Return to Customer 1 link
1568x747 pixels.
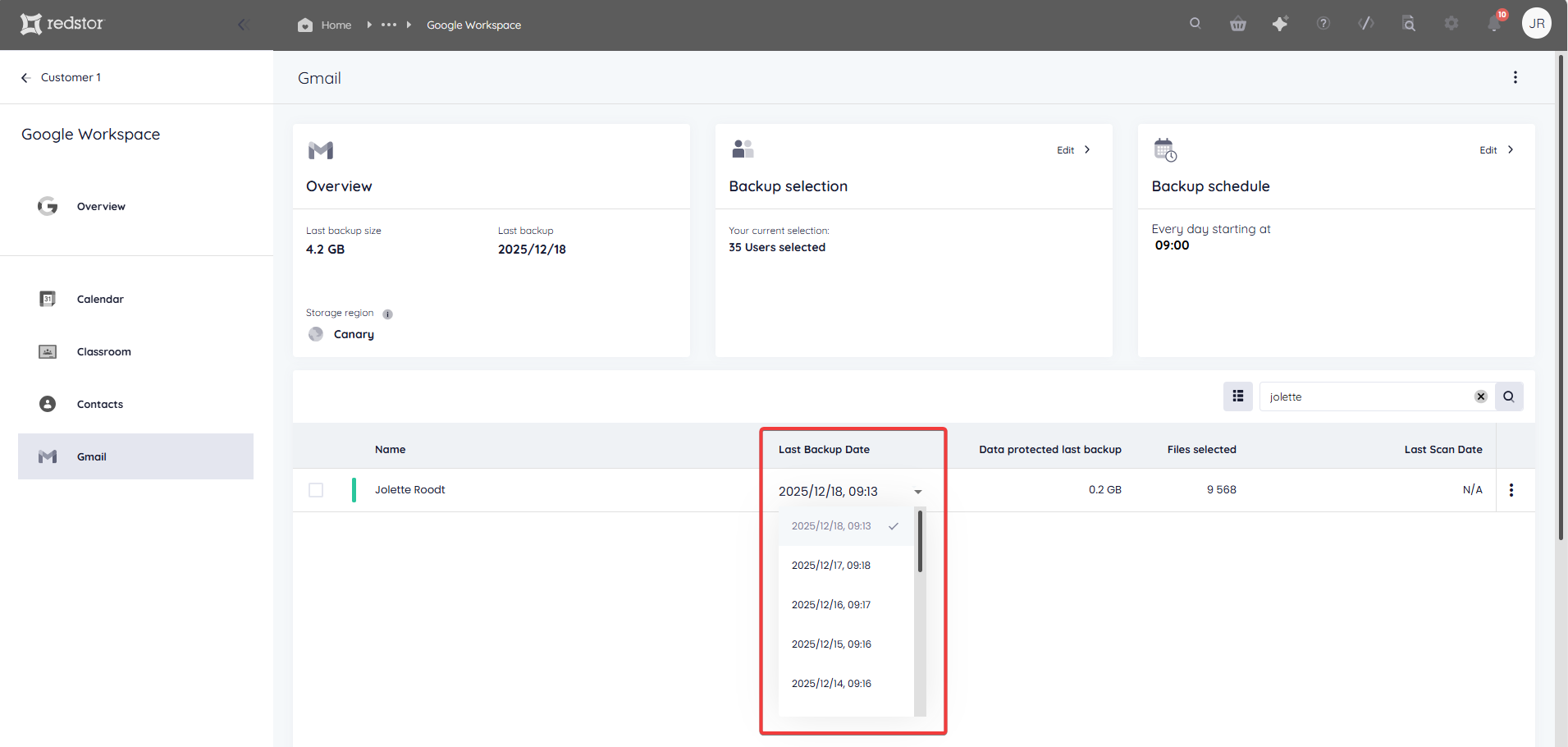pos(71,77)
